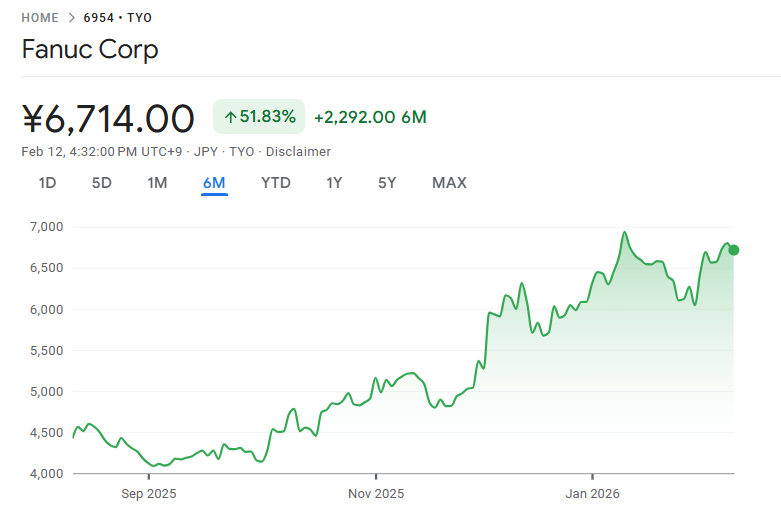Screen dimensions: 781x518
Task: Click the breadcrumb chevron arrow icon
Action: coord(71,18)
